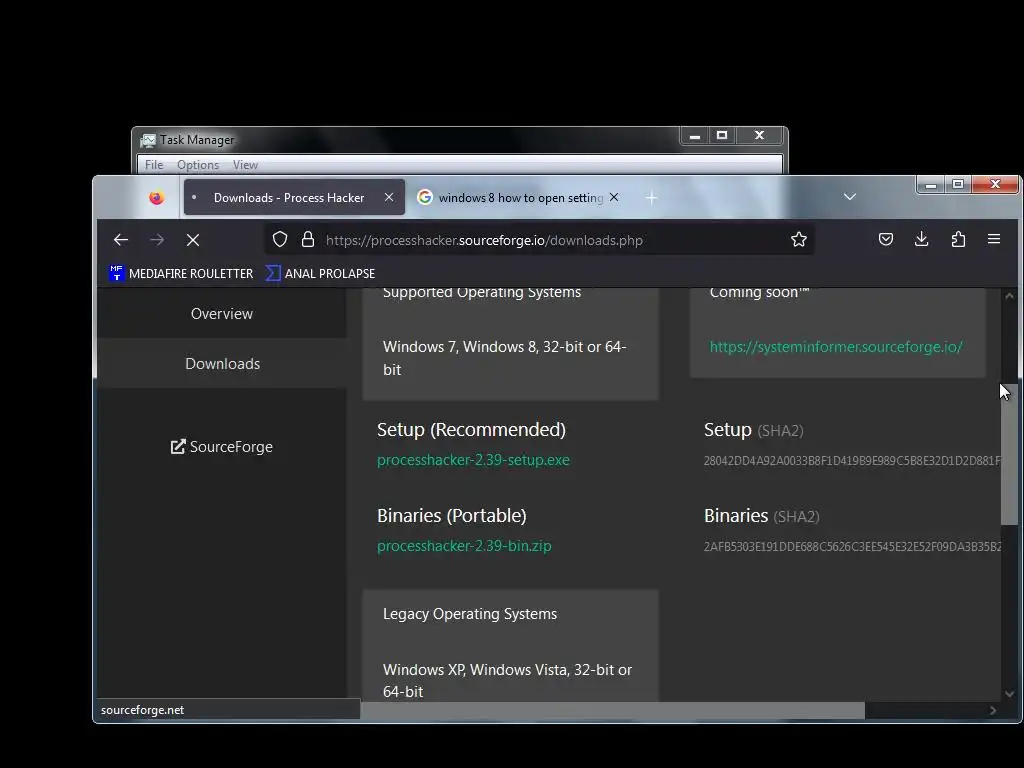This screenshot has height=768, width=1024.
Task: Close the Downloads - Process Hacker tab
Action: pyautogui.click(x=389, y=197)
